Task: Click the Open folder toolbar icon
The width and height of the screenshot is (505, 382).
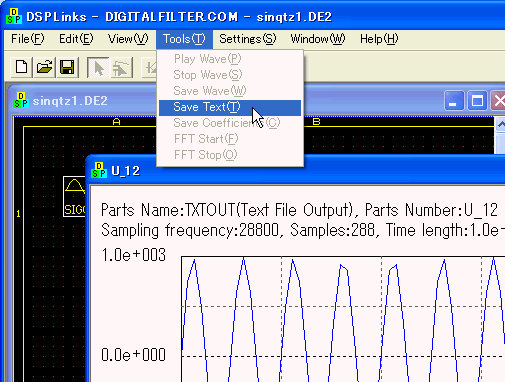Action: (44, 67)
